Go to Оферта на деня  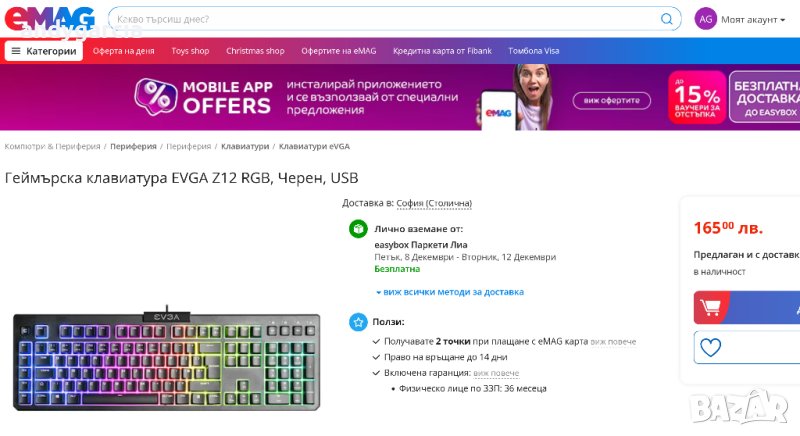pyautogui.click(x=124, y=51)
